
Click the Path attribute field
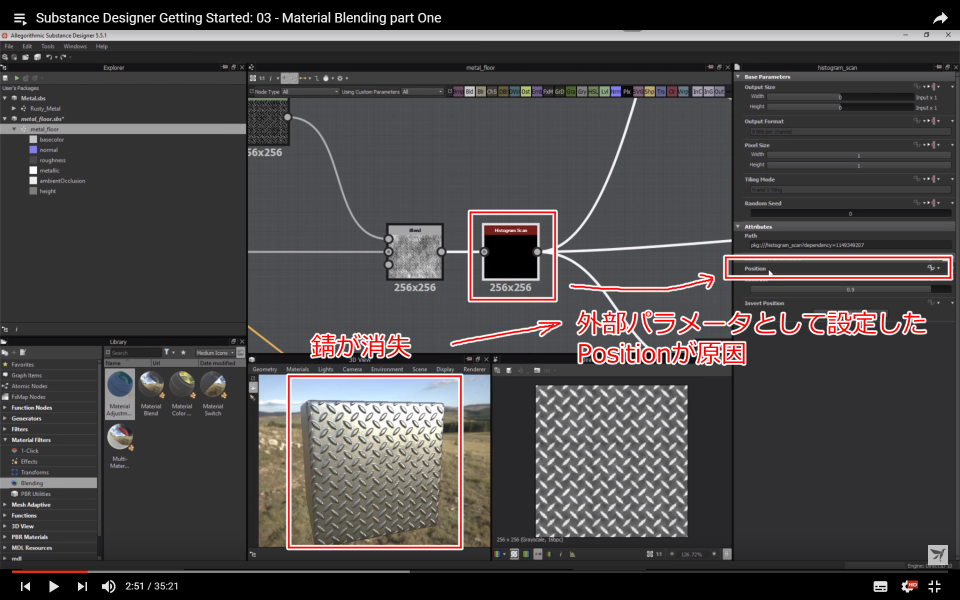point(850,245)
